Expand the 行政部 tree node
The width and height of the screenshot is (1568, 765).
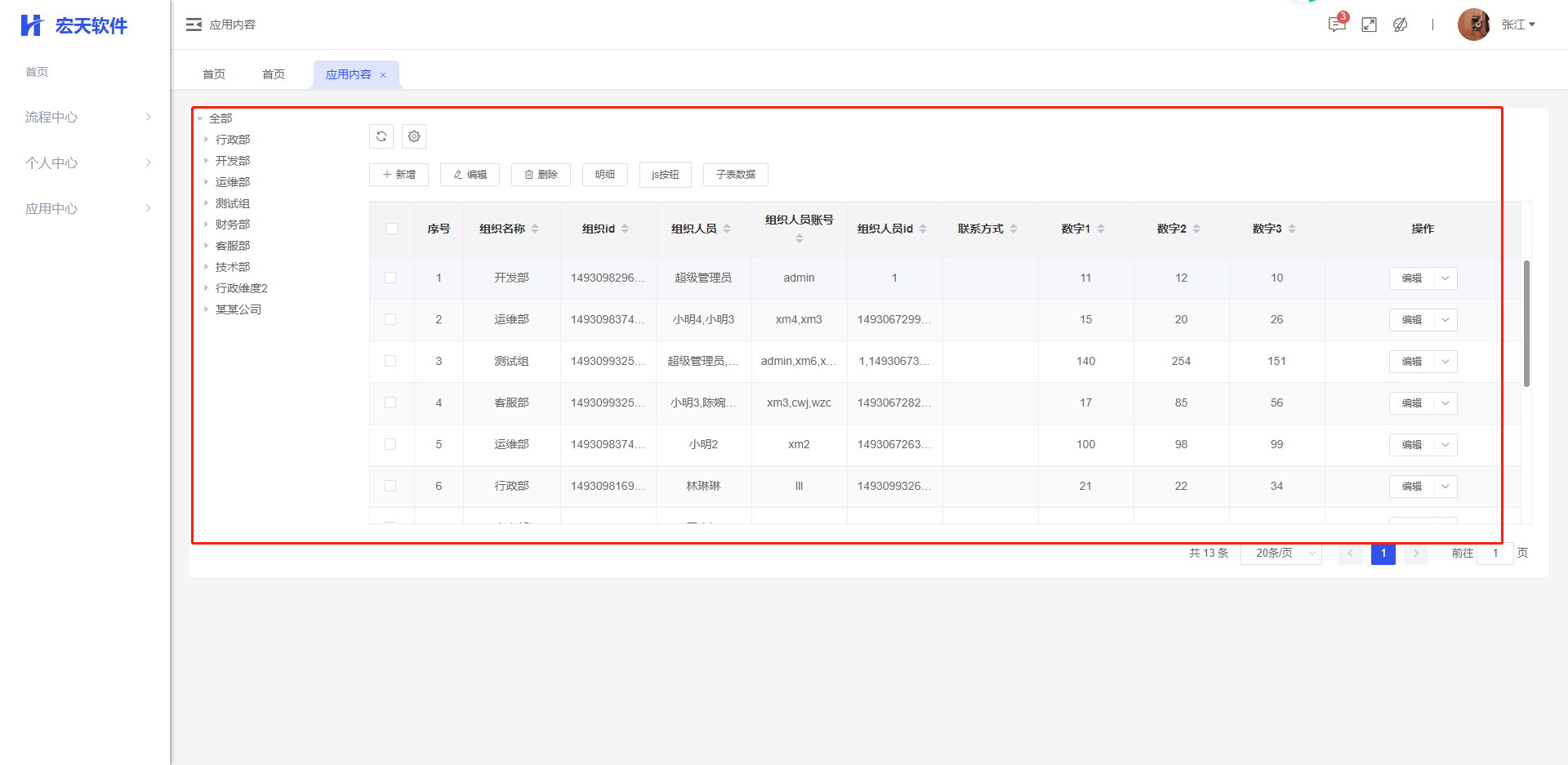[x=206, y=140]
